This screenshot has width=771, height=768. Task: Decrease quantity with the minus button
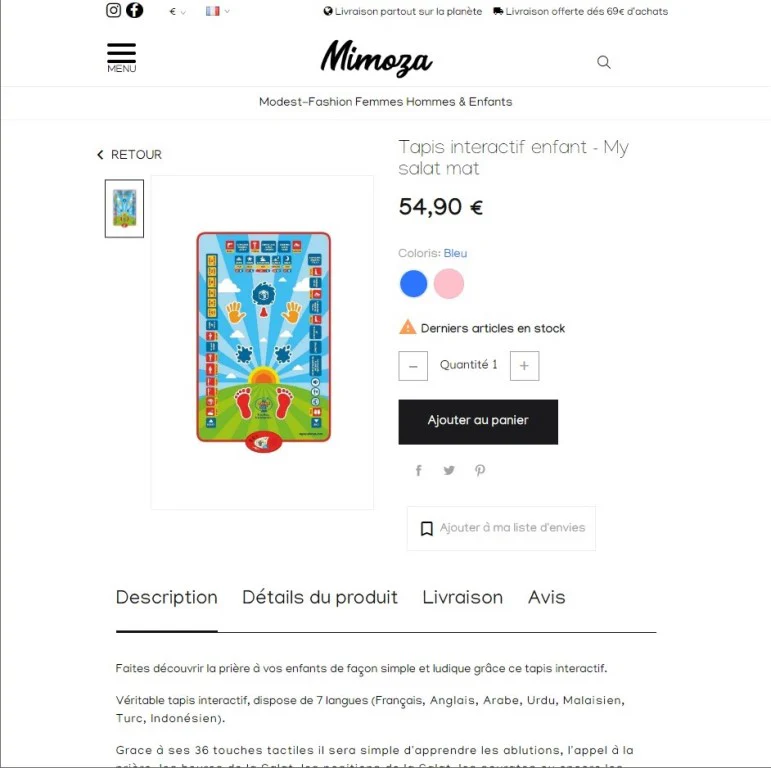413,366
